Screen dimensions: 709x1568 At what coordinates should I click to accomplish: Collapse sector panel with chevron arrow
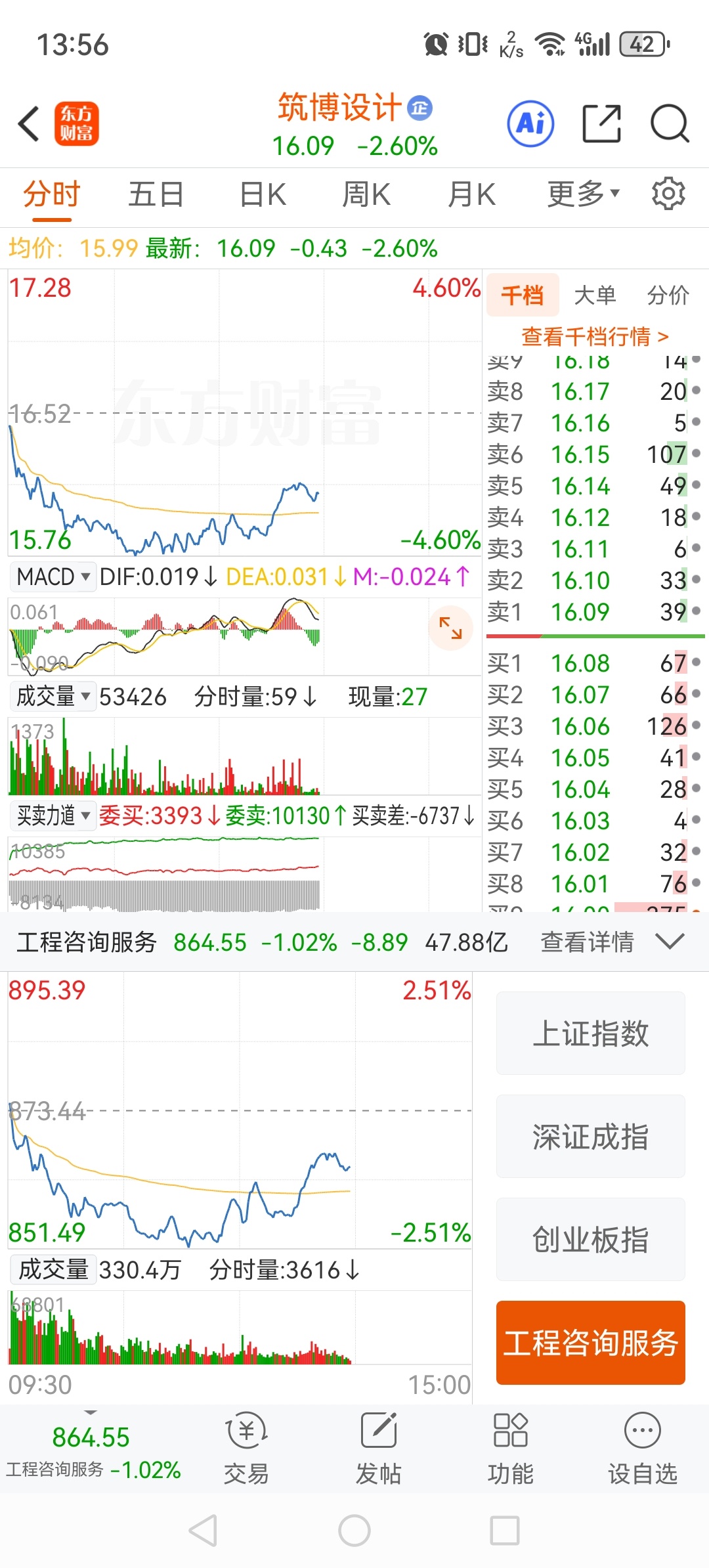pos(670,942)
